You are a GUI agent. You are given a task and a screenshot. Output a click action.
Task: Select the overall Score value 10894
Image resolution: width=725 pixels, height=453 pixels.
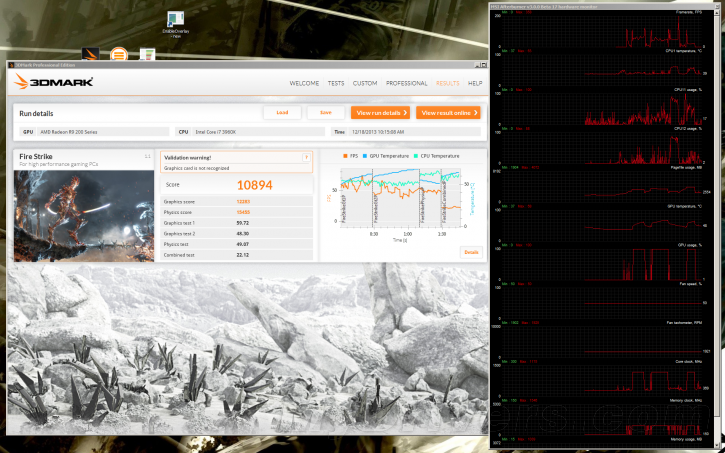[x=255, y=185]
